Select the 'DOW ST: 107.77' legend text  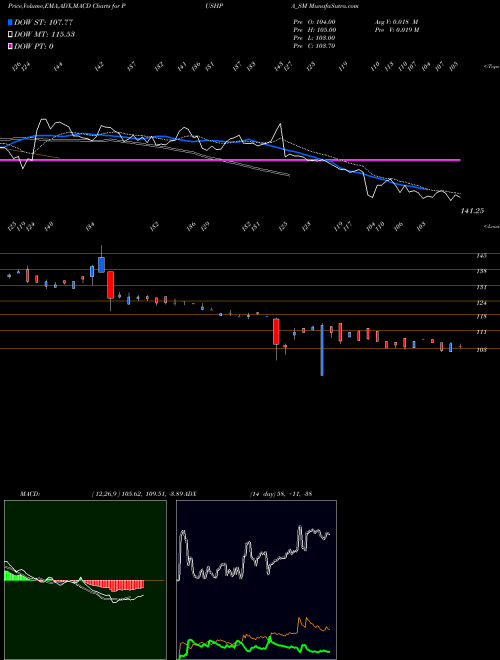44,22
